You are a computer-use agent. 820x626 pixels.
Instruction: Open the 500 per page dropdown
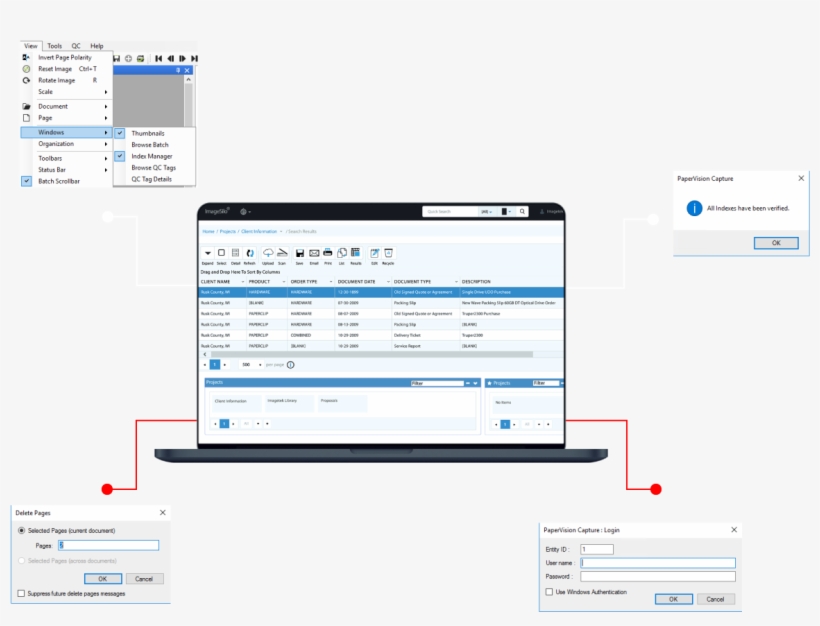pyautogui.click(x=251, y=365)
